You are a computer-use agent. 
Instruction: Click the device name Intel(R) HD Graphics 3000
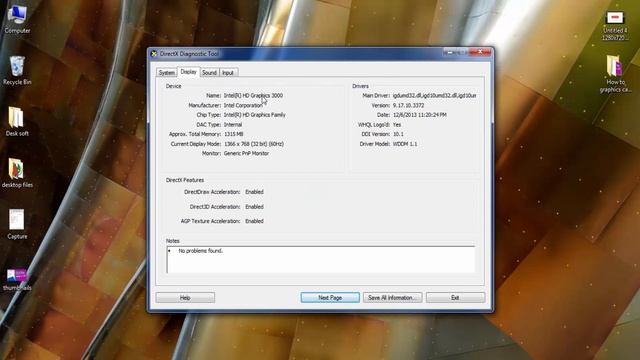point(253,96)
